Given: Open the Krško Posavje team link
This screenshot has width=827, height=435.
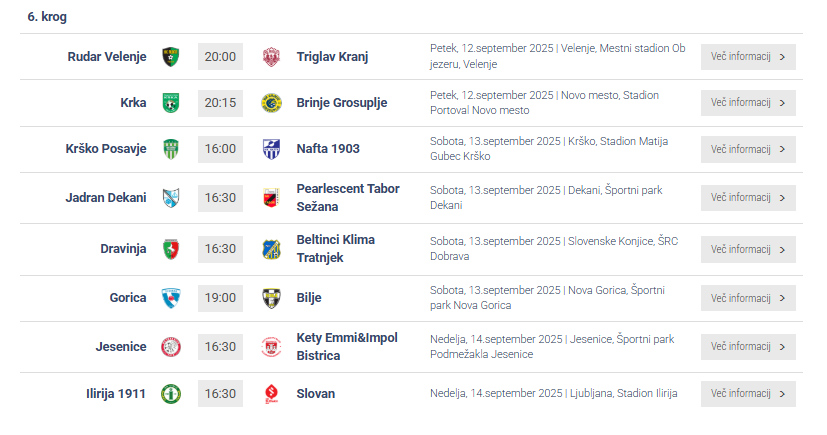Looking at the screenshot, I should [105, 149].
